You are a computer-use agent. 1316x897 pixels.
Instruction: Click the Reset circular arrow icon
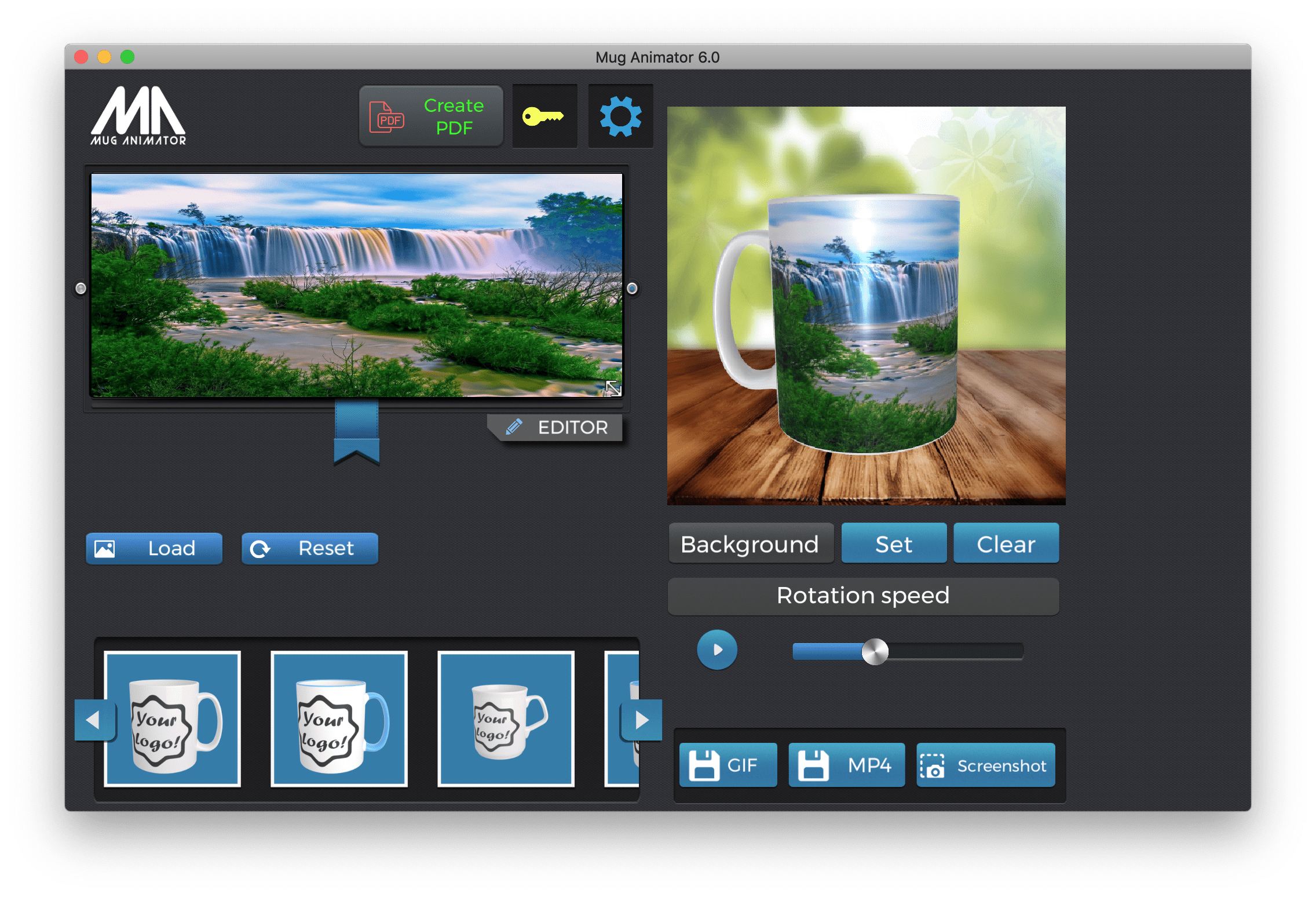click(260, 548)
